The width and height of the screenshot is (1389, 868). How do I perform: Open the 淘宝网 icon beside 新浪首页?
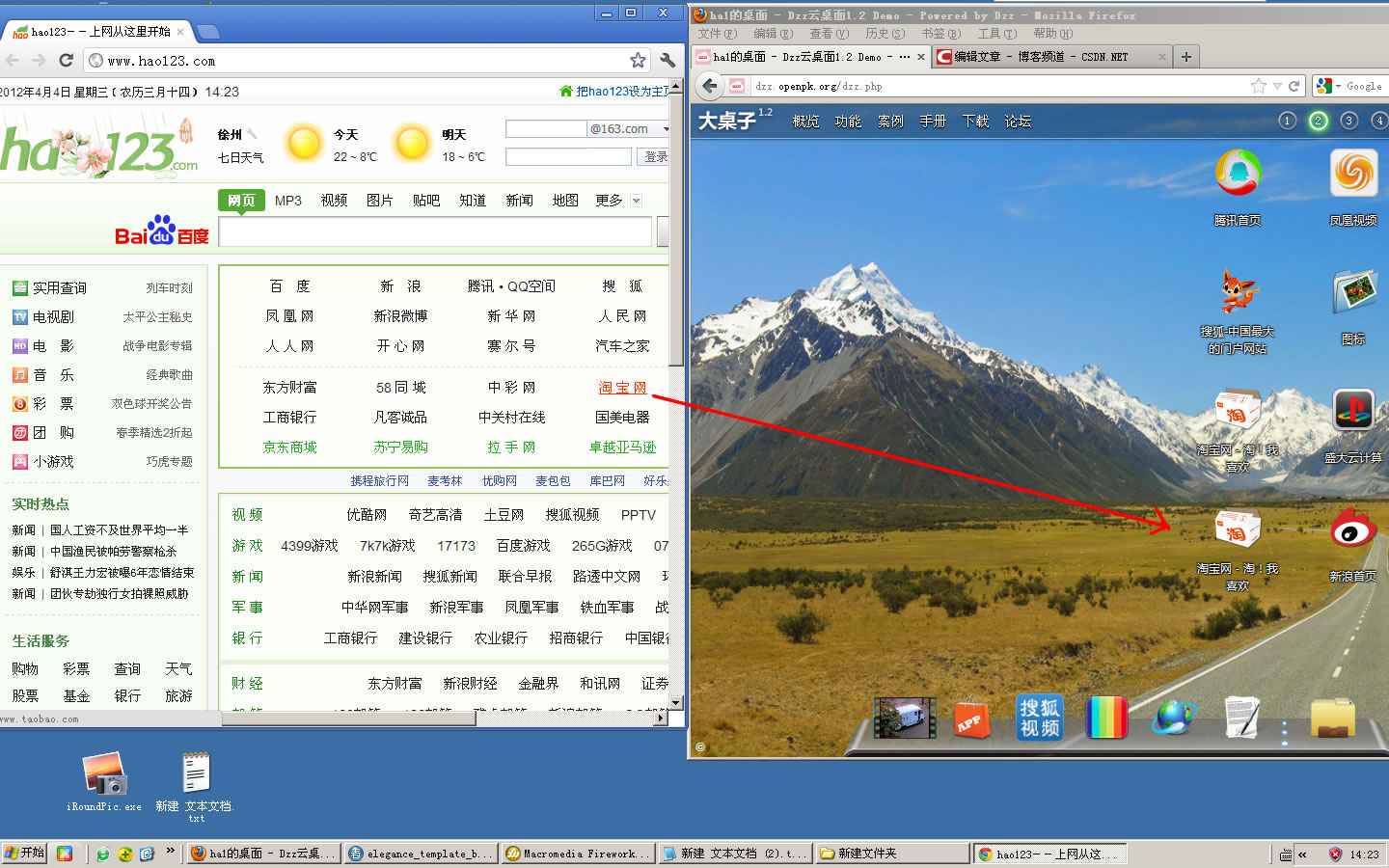tap(1237, 529)
